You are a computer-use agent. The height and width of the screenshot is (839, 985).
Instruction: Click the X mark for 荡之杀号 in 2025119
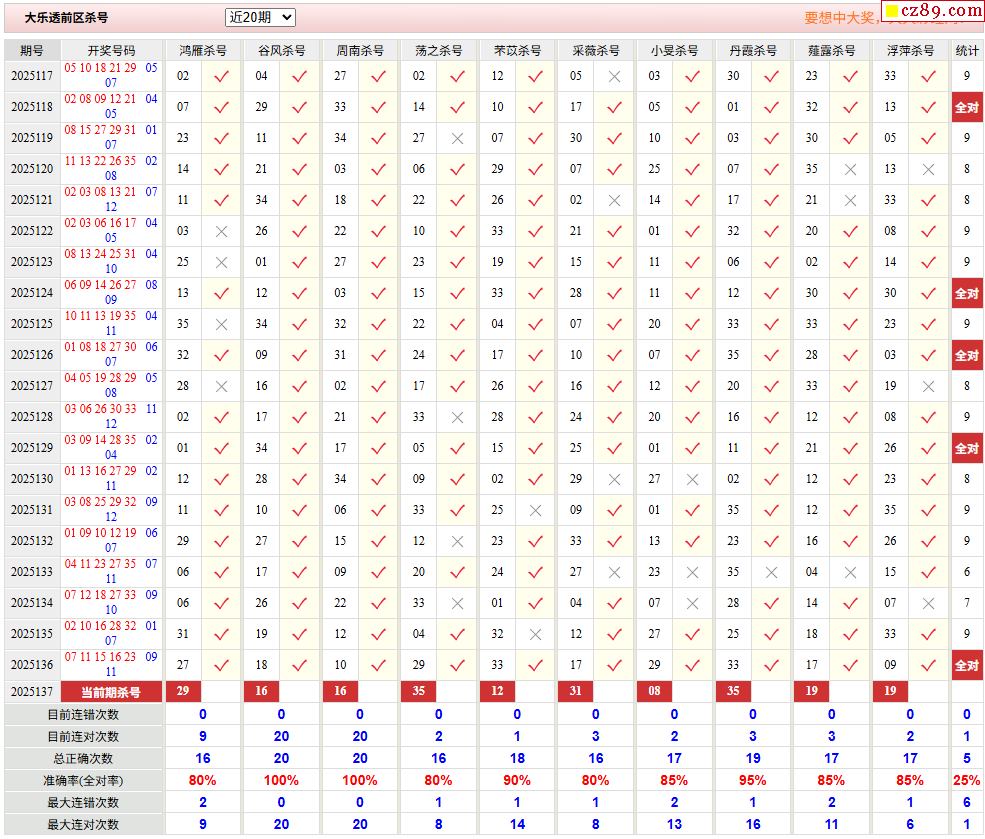(x=457, y=138)
